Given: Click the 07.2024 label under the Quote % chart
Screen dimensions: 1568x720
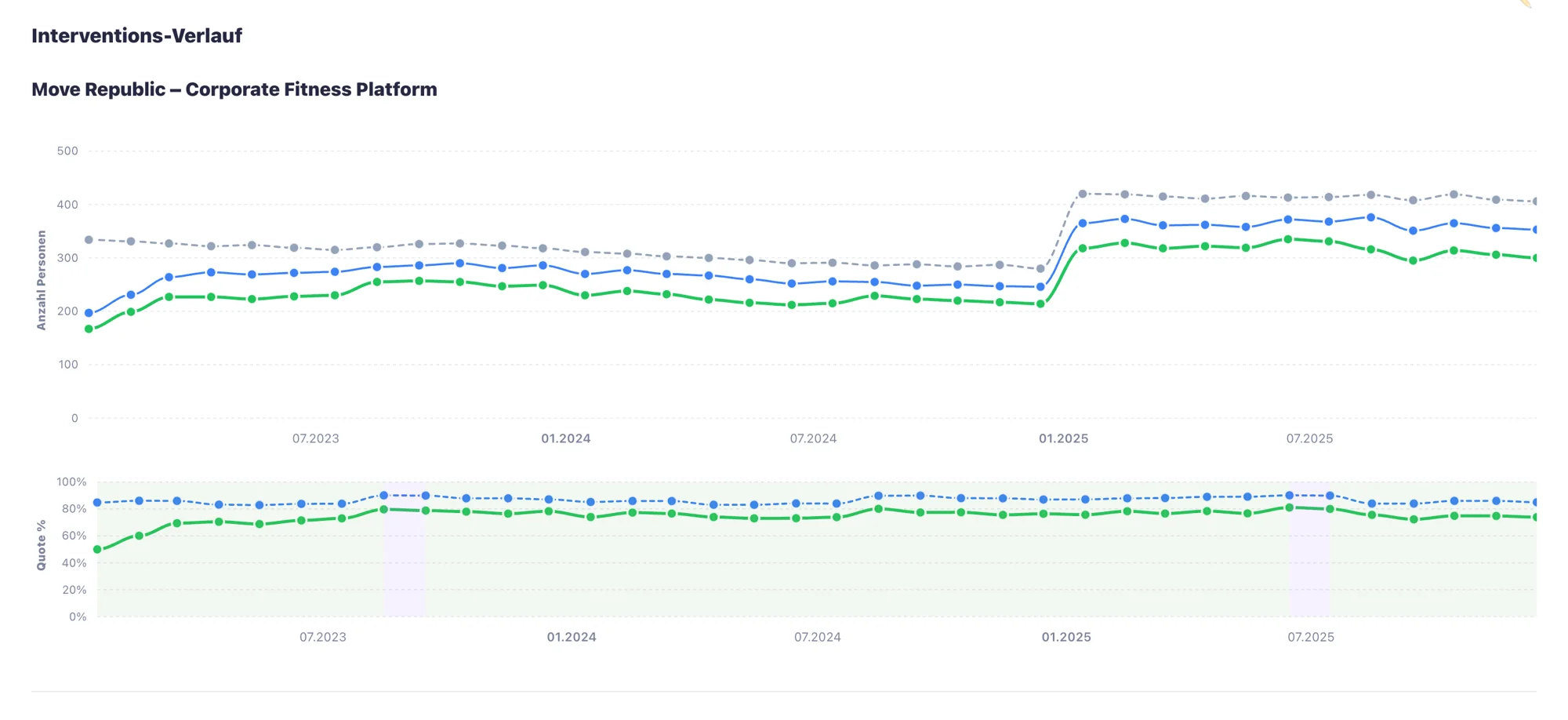Looking at the screenshot, I should (817, 637).
